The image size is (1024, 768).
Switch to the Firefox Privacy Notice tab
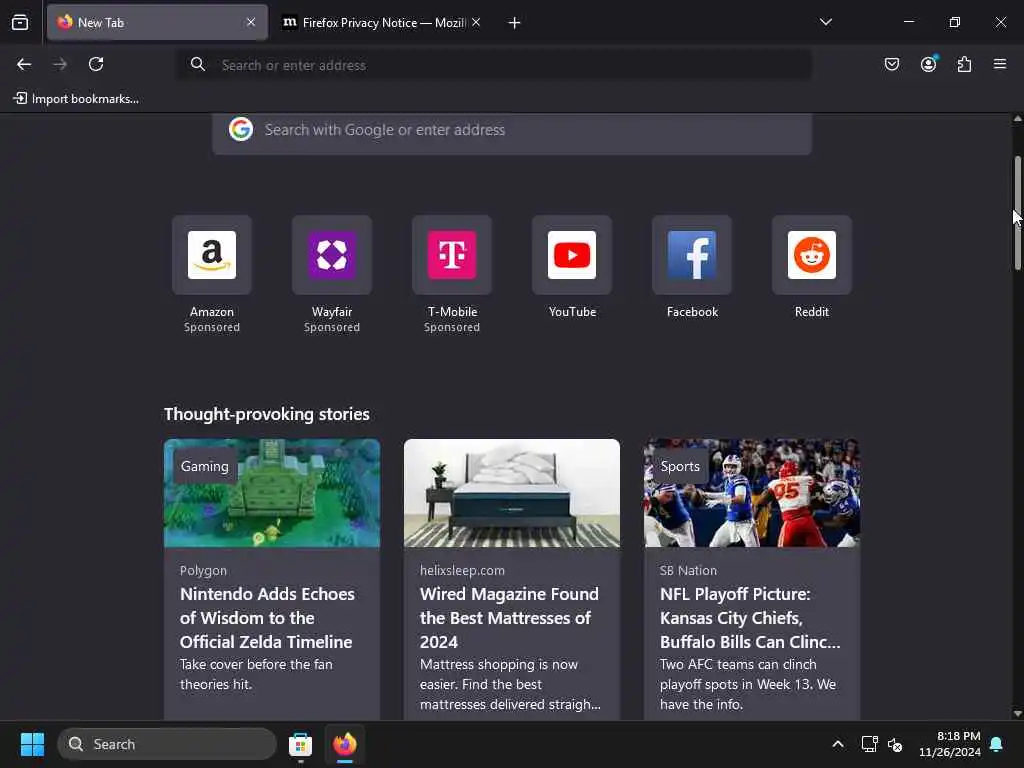coord(381,22)
